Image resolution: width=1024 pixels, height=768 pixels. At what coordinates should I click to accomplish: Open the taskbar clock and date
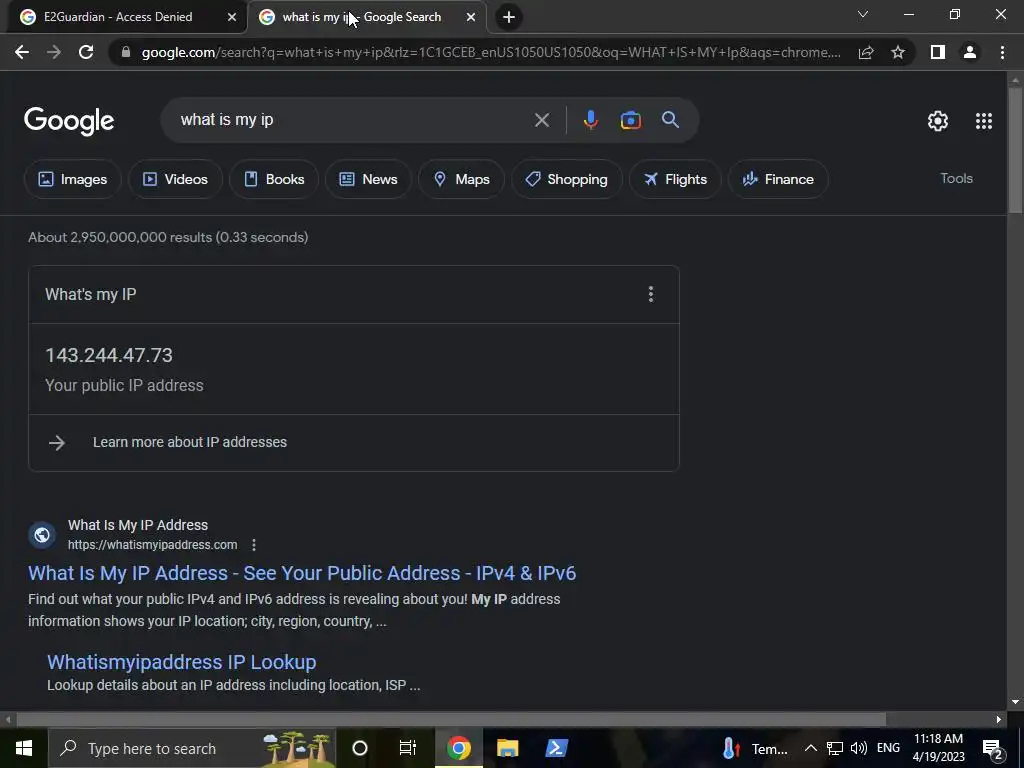938,748
